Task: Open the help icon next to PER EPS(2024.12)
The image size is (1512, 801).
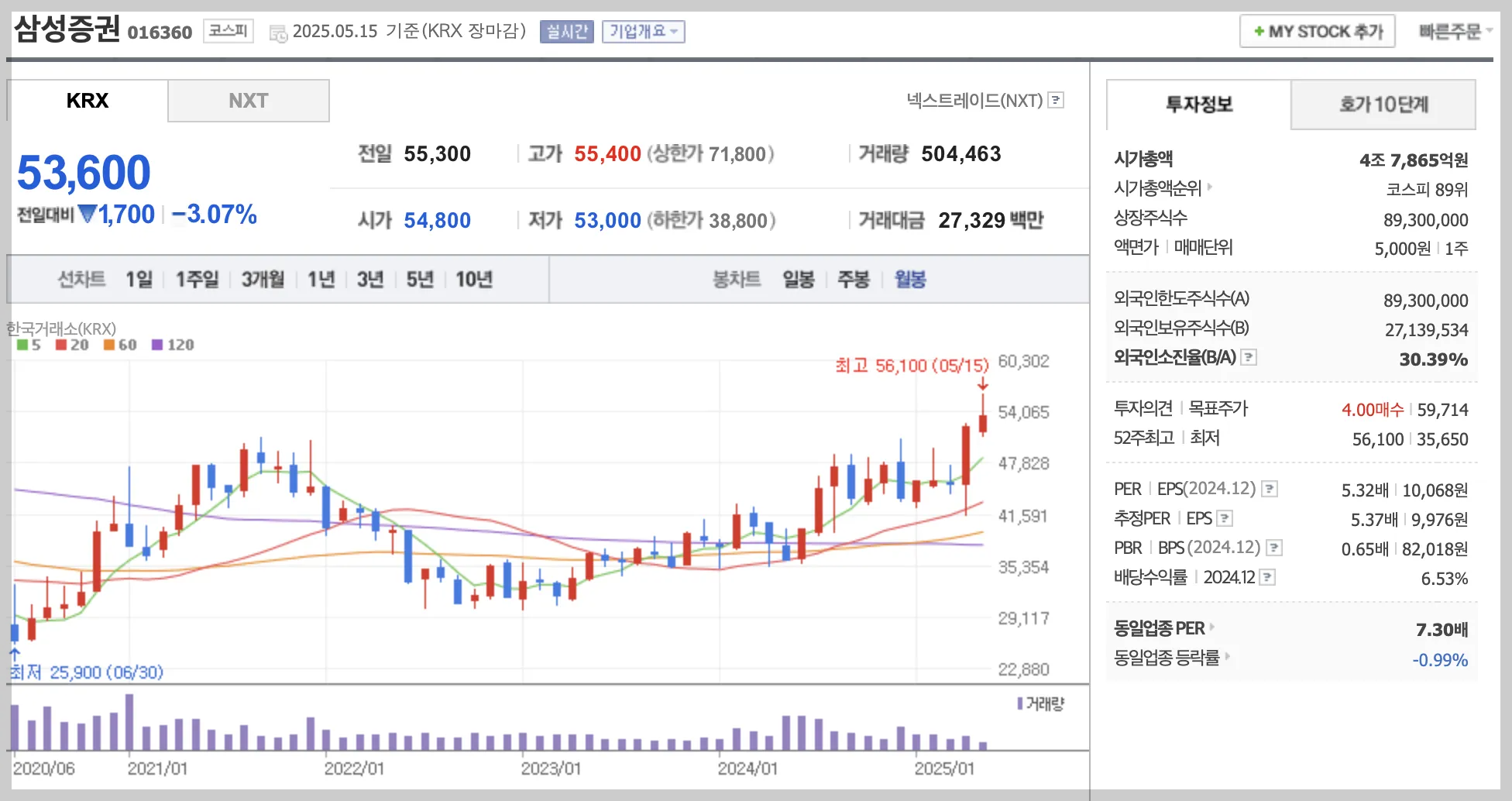Action: pos(1269,489)
